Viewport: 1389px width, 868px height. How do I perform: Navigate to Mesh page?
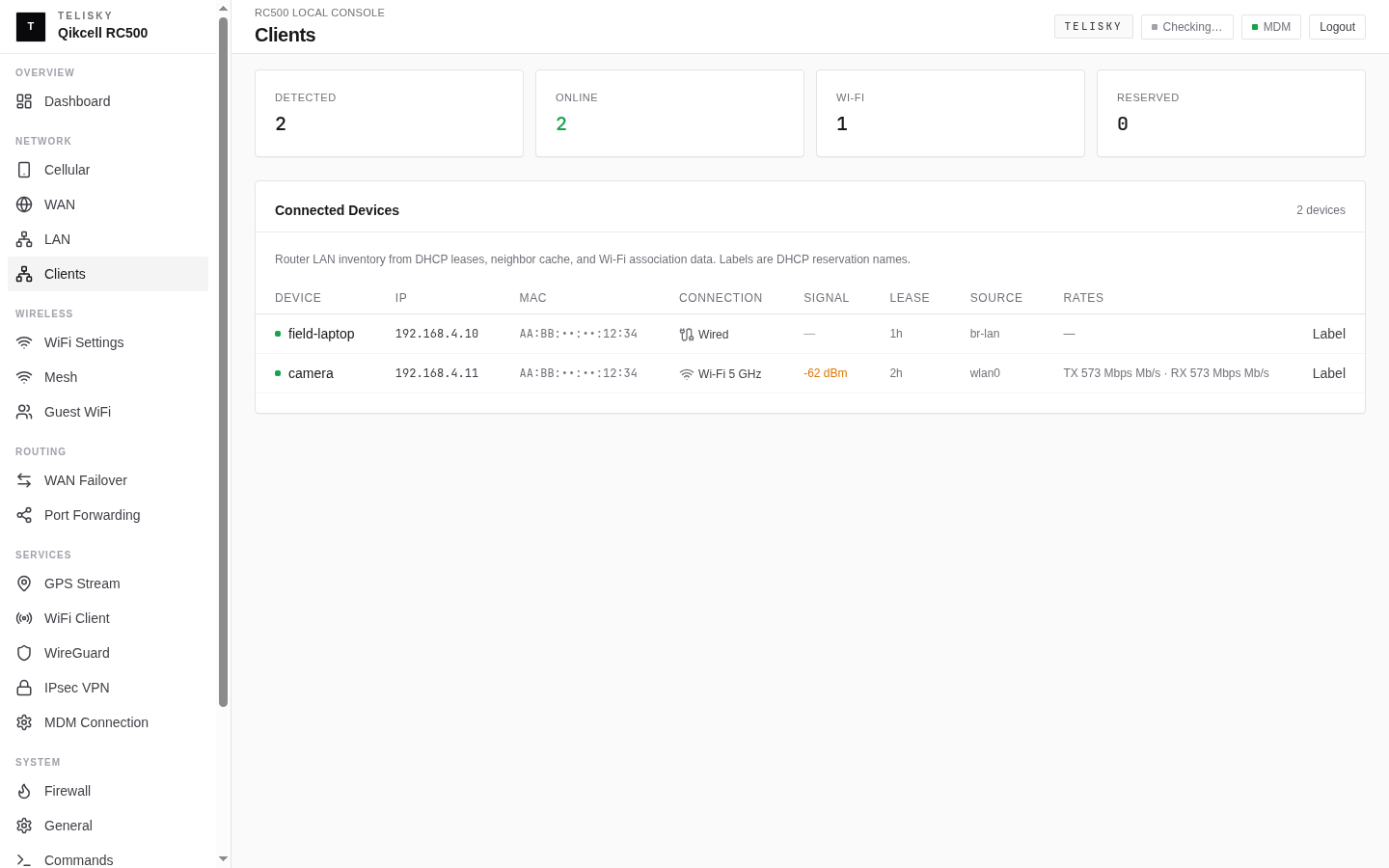(108, 377)
